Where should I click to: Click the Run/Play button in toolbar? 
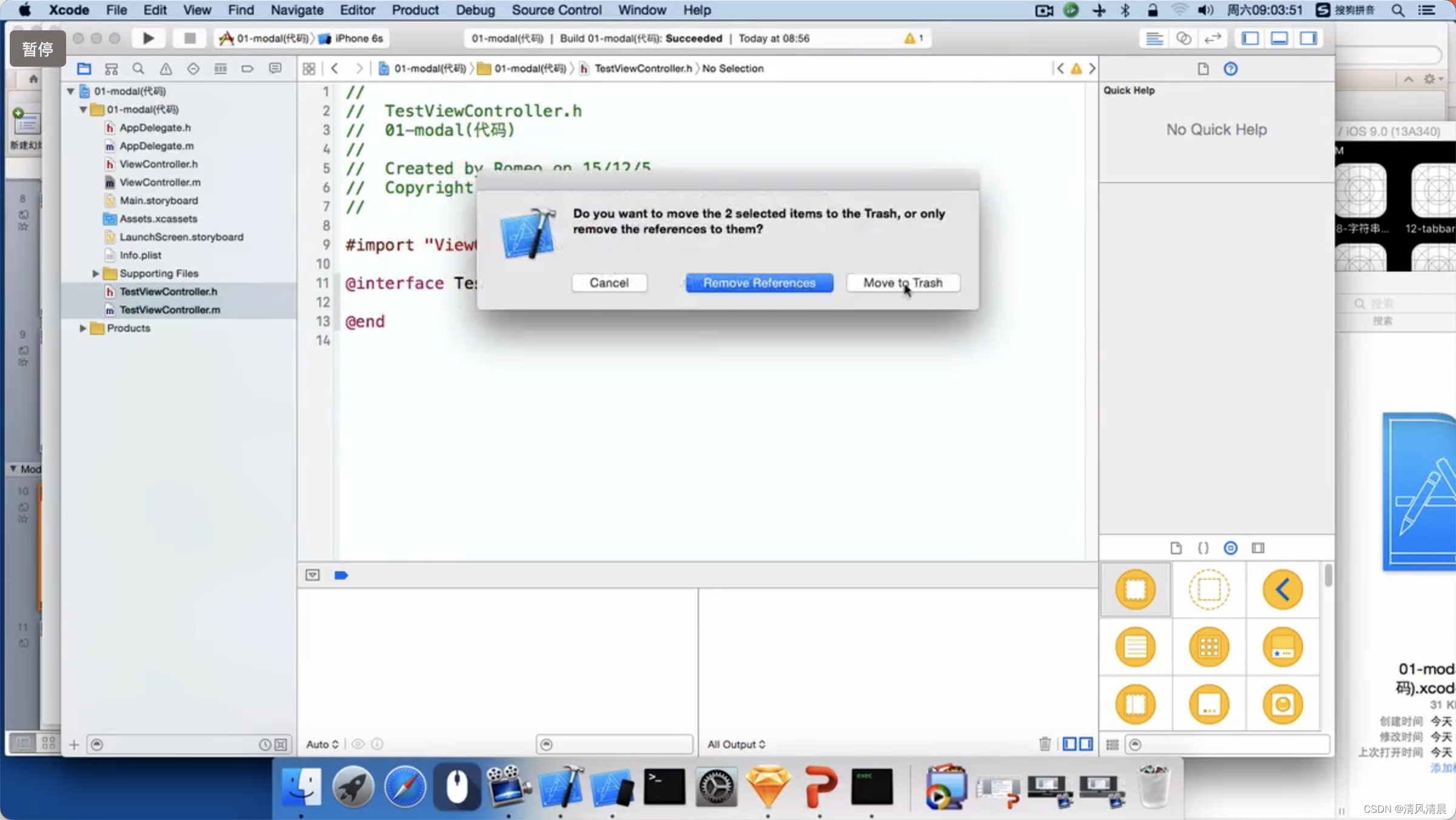click(147, 38)
